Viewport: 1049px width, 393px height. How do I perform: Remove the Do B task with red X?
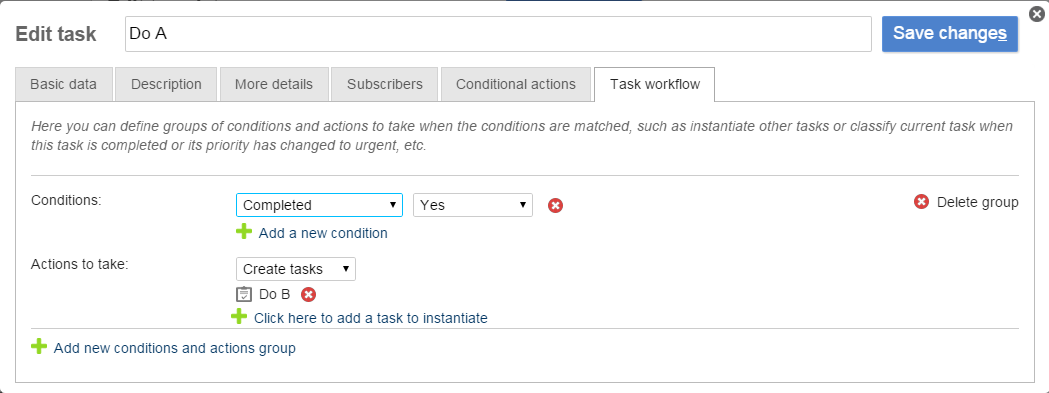click(x=308, y=295)
